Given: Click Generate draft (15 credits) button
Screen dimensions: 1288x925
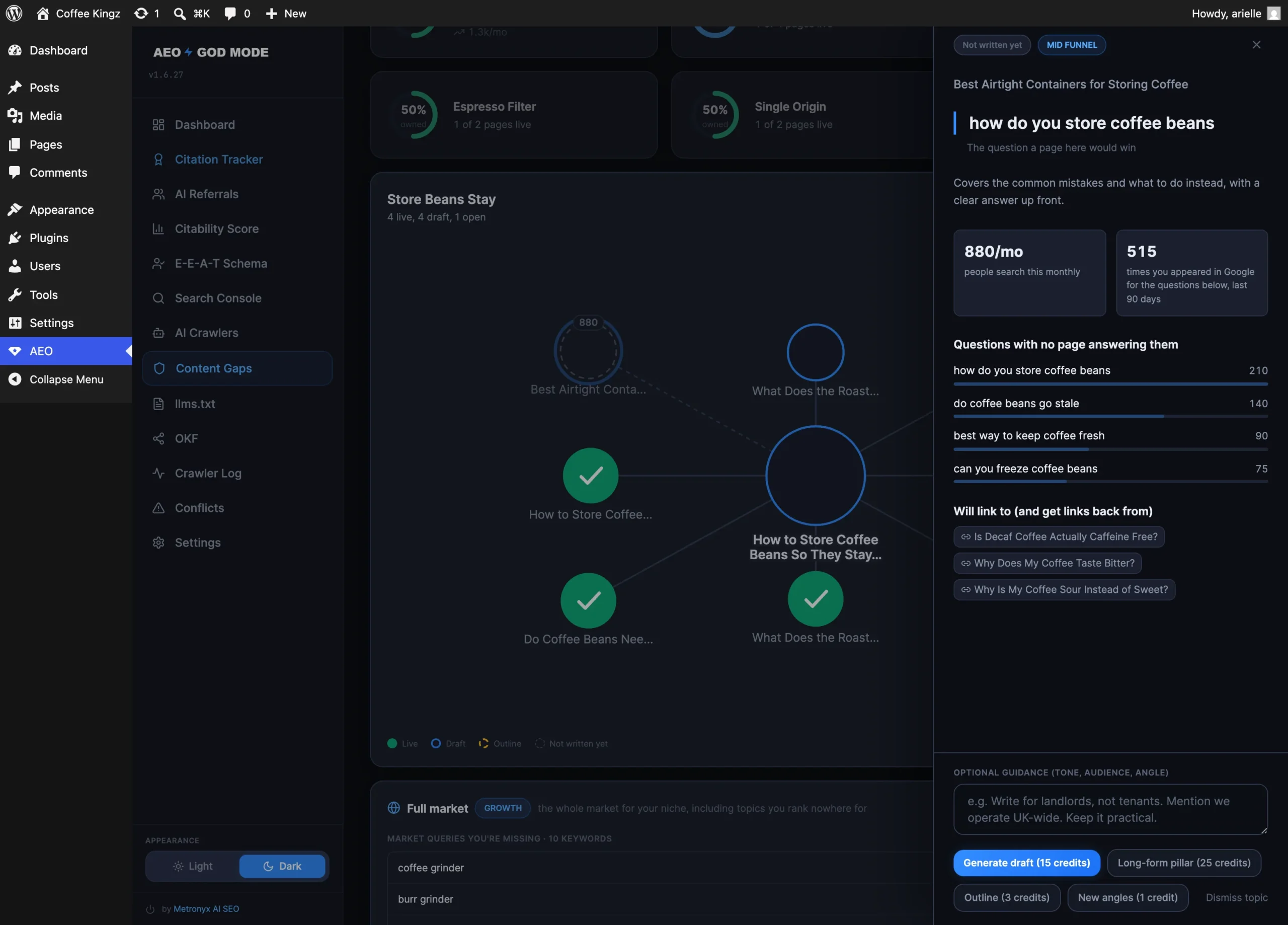Looking at the screenshot, I should point(1026,863).
